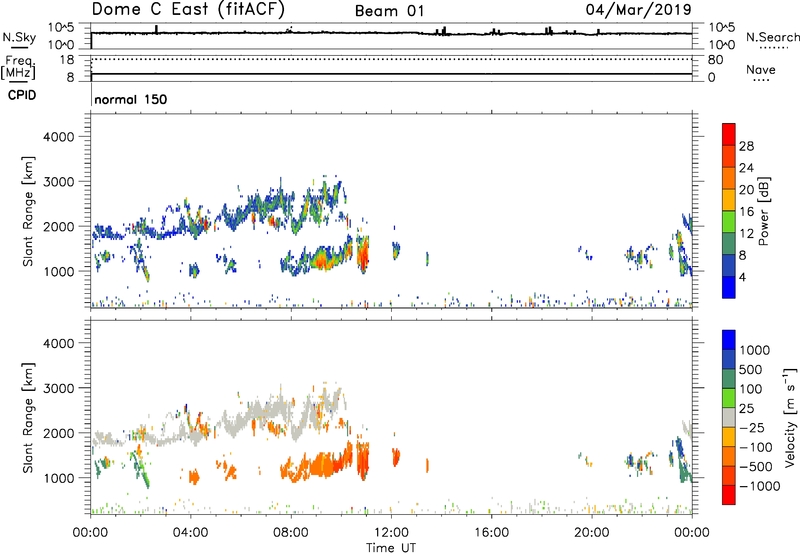The height and width of the screenshot is (554, 800).
Task: Click the '-25' label on the velocity colorbar
Action: (750, 428)
